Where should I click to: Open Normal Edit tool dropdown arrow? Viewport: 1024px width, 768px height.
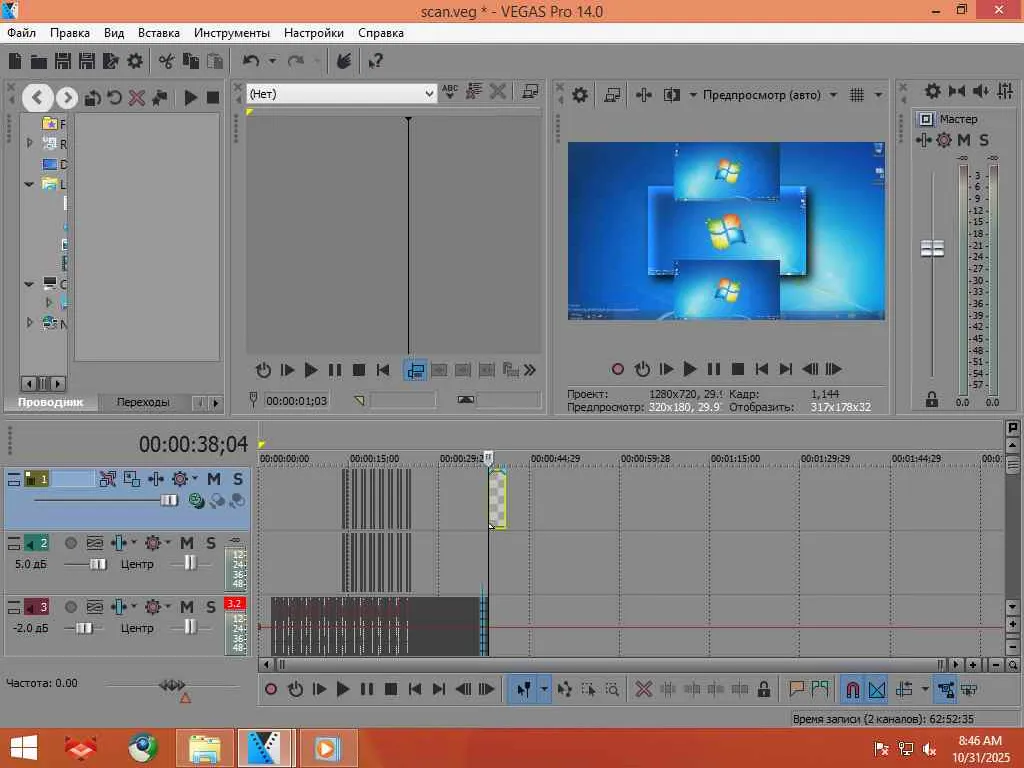click(x=543, y=690)
